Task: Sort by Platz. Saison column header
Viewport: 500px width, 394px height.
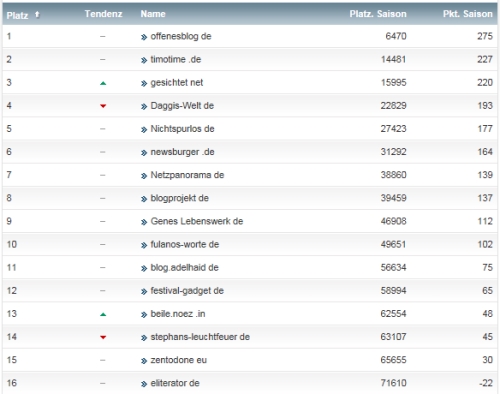Action: pyautogui.click(x=378, y=14)
